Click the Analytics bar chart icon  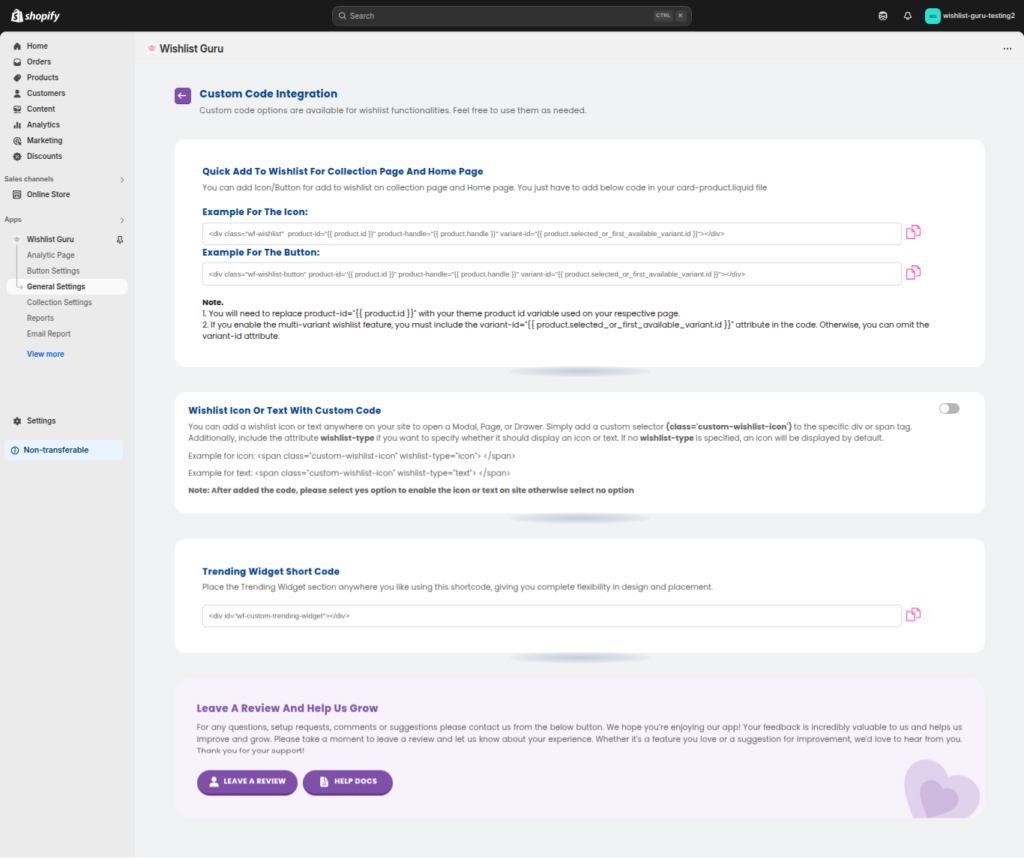(x=17, y=125)
